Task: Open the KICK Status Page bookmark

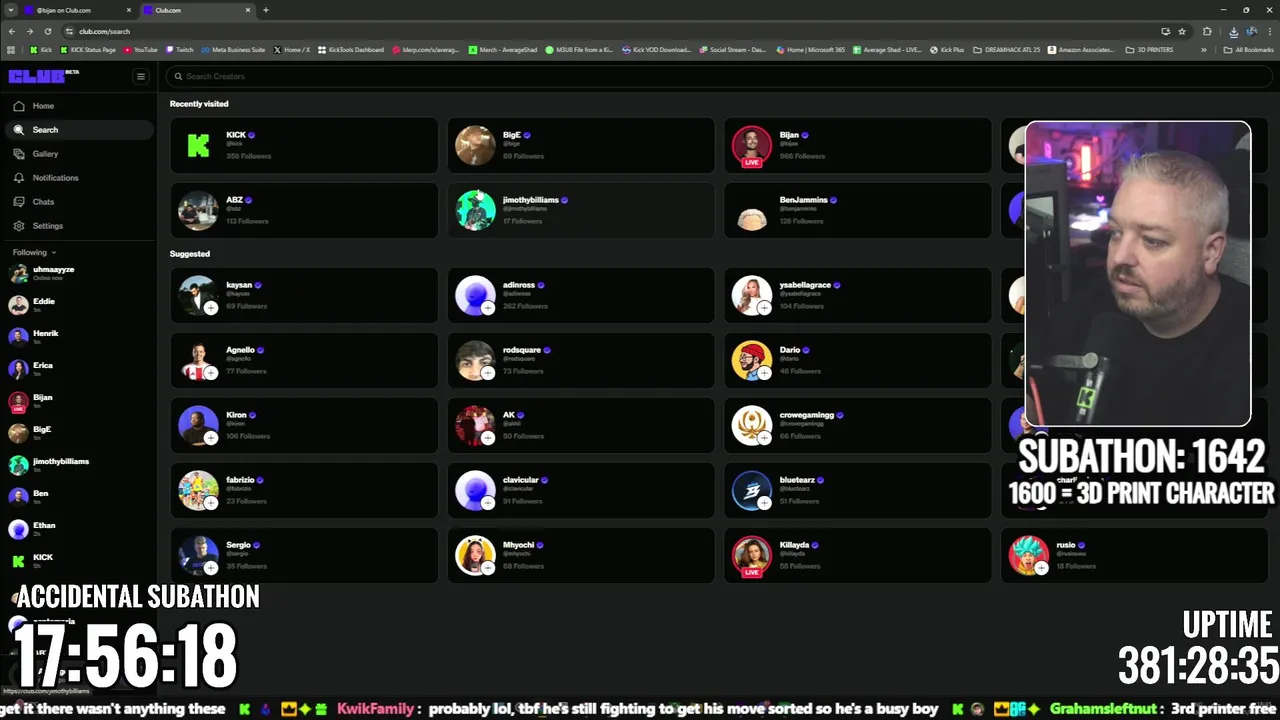Action: tap(88, 49)
